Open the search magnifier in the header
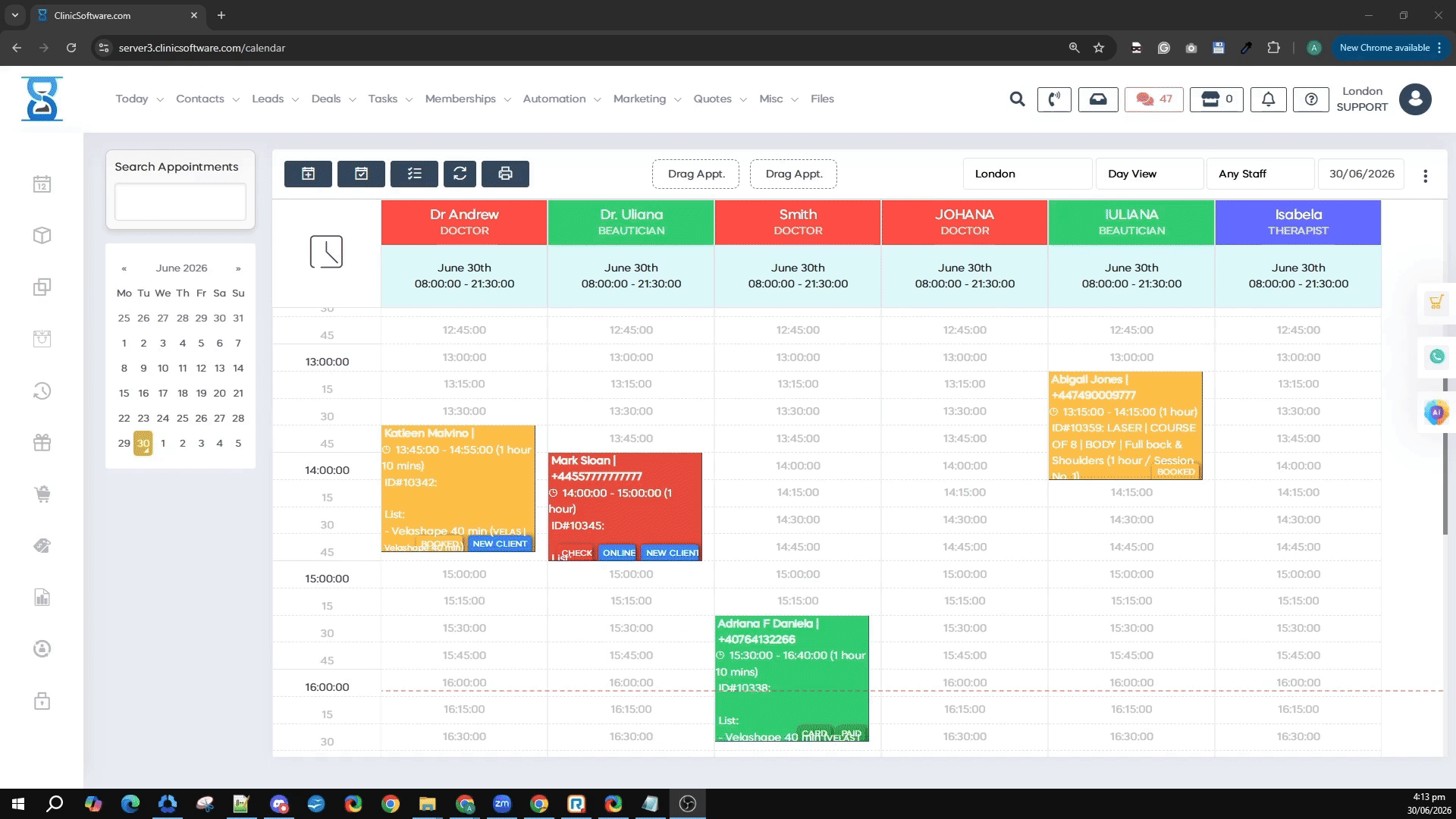The height and width of the screenshot is (819, 1456). click(1017, 99)
